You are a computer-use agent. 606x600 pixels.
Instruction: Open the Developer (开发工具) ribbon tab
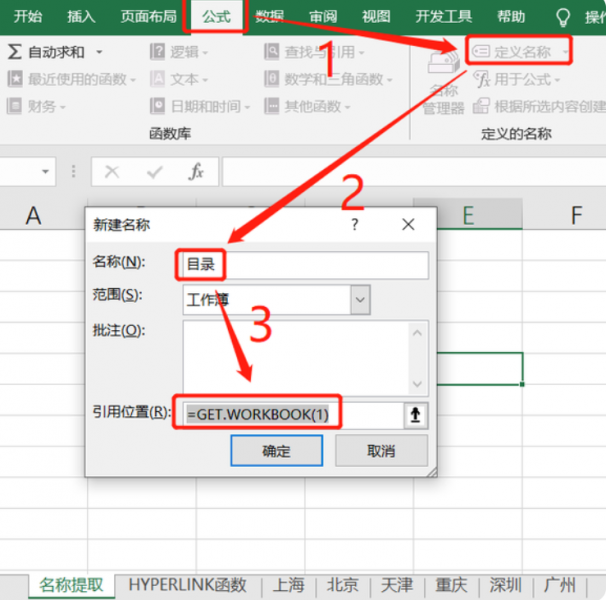(444, 17)
